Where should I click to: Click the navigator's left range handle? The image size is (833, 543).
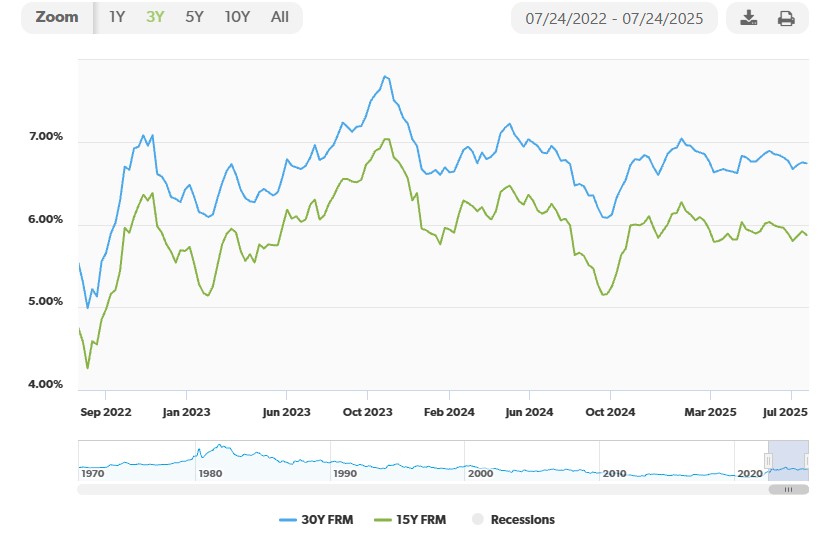[x=769, y=460]
